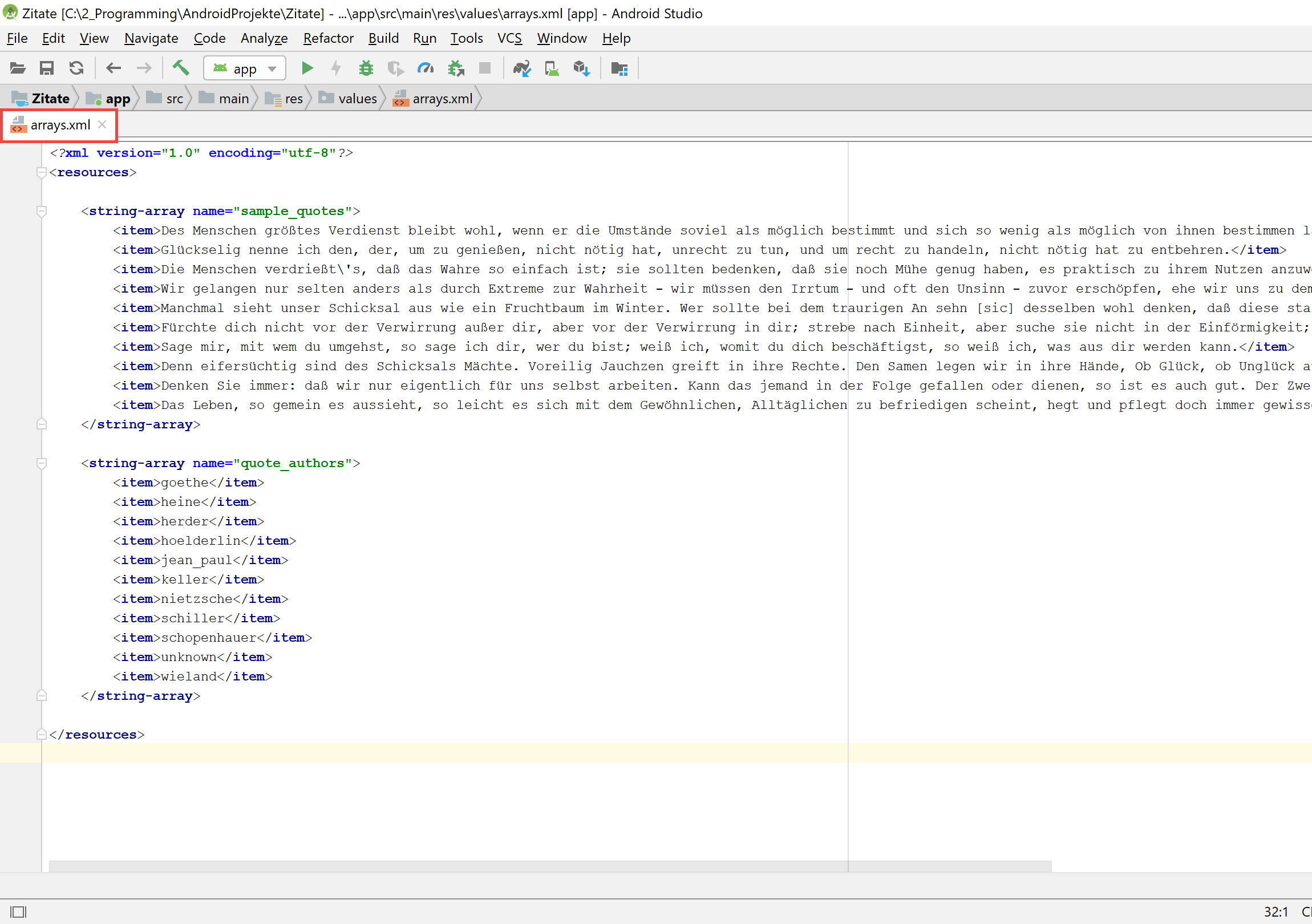This screenshot has width=1312, height=924.
Task: Click main breadcrumb folder
Action: point(224,99)
